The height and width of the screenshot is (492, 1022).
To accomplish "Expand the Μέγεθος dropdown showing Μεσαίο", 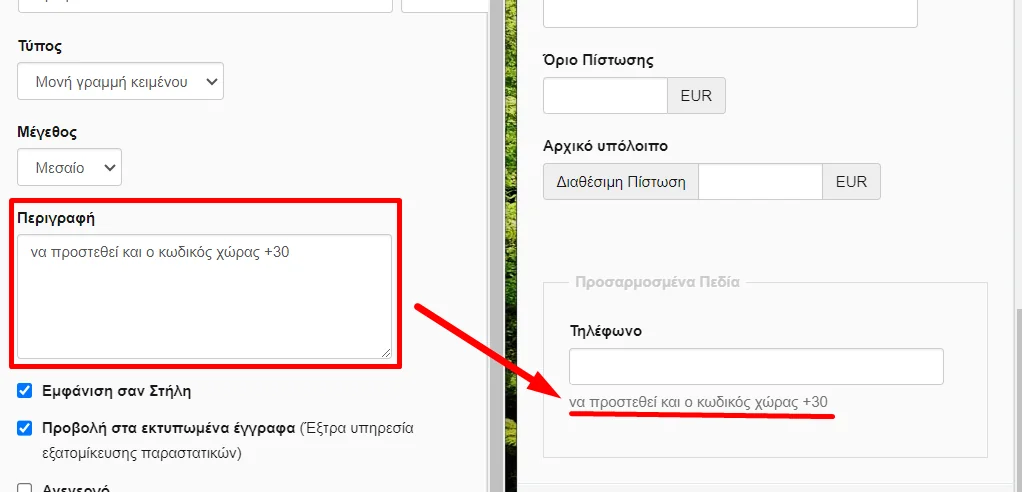I will 69,168.
